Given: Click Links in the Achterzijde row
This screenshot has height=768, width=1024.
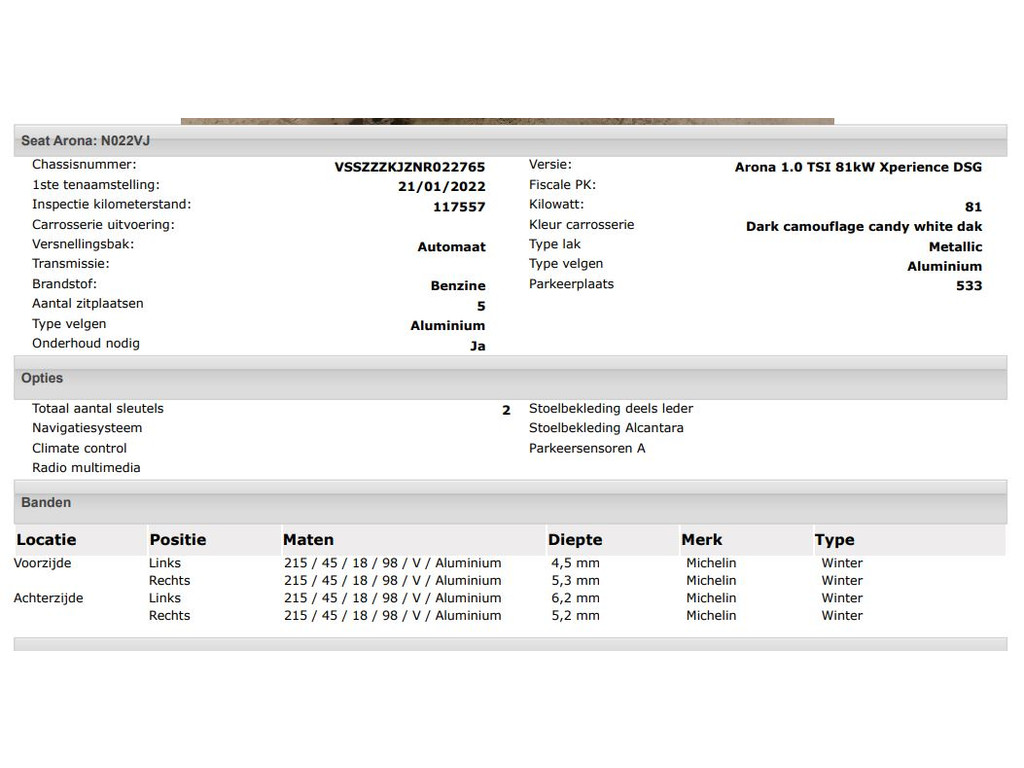Looking at the screenshot, I should pos(165,598).
